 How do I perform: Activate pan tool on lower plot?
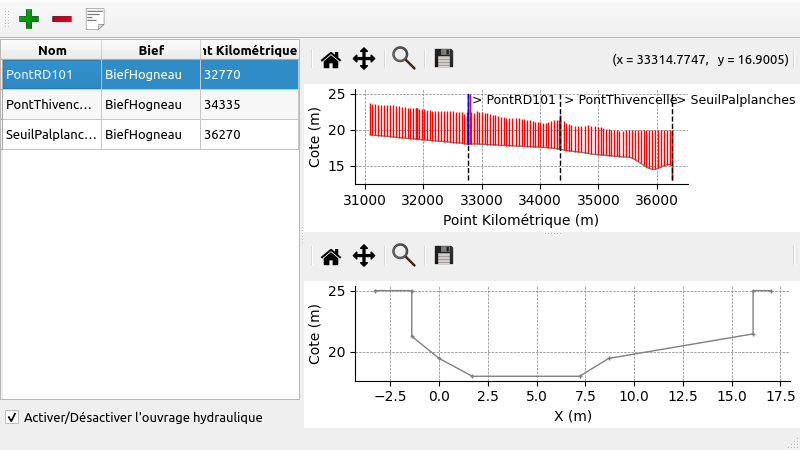(364, 256)
